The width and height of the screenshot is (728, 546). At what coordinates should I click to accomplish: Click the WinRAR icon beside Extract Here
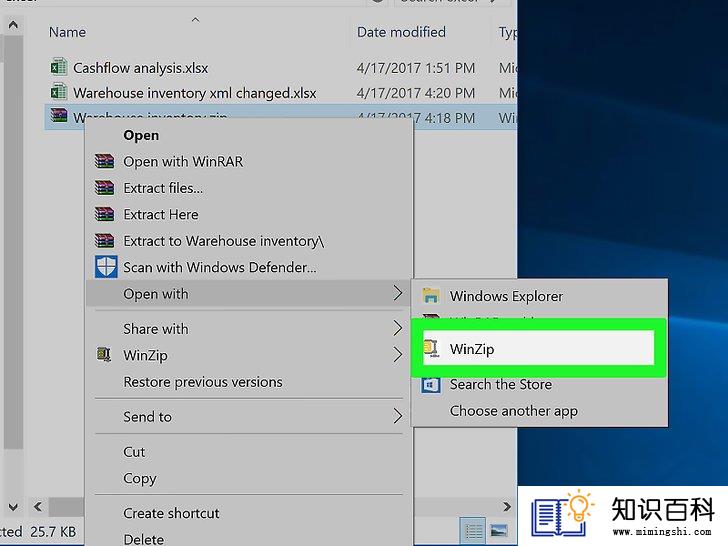click(x=104, y=214)
